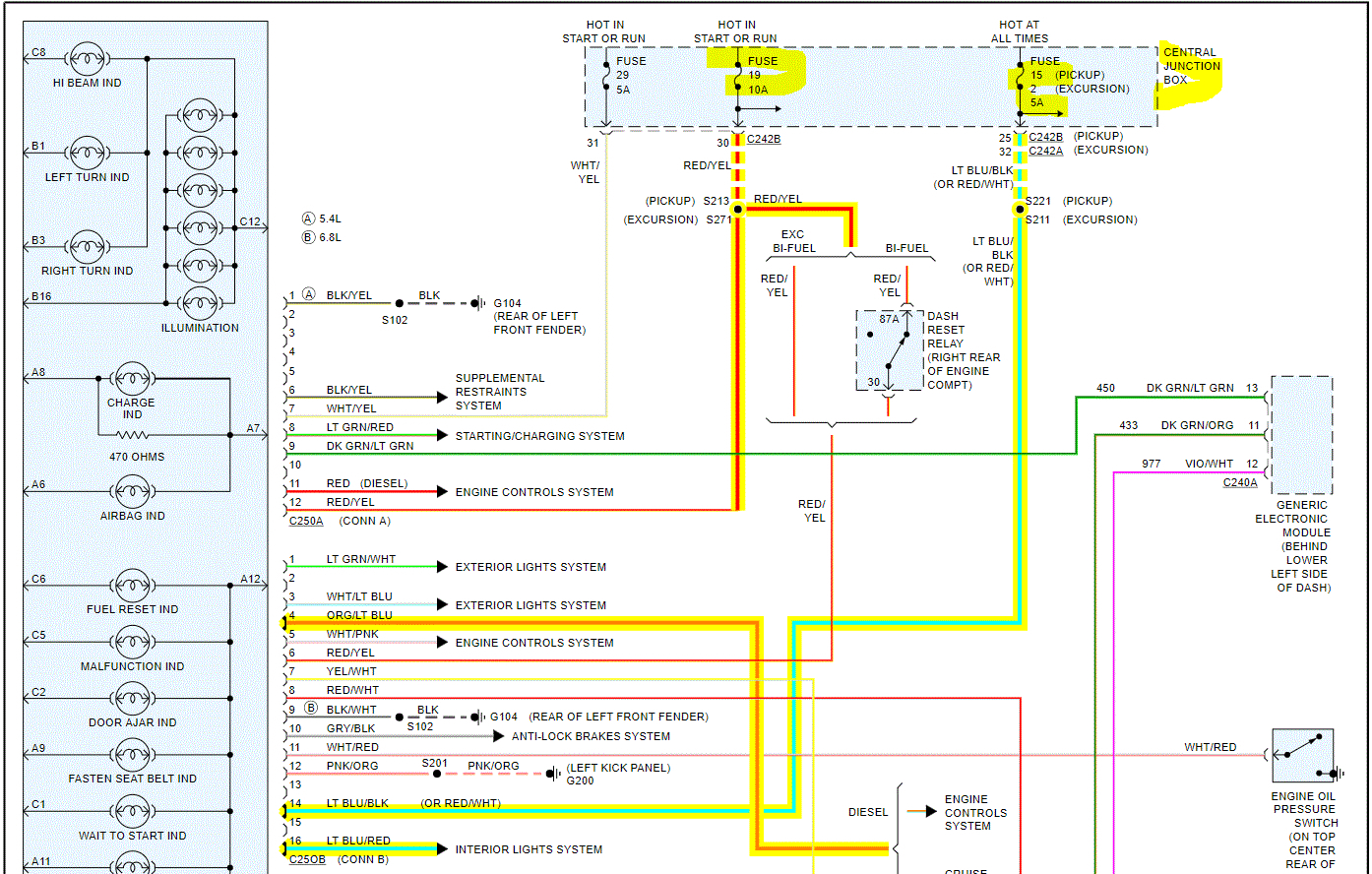Image resolution: width=1372 pixels, height=874 pixels.
Task: Click the 470 OHMS resistor symbol
Action: pyautogui.click(x=131, y=434)
